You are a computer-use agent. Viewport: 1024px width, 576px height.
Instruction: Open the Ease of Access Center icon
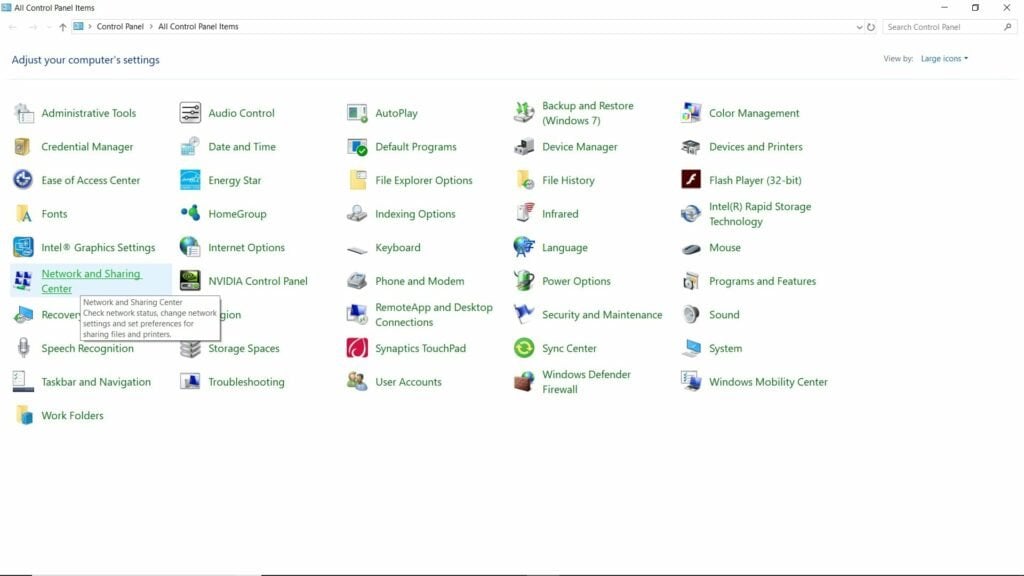click(24, 180)
